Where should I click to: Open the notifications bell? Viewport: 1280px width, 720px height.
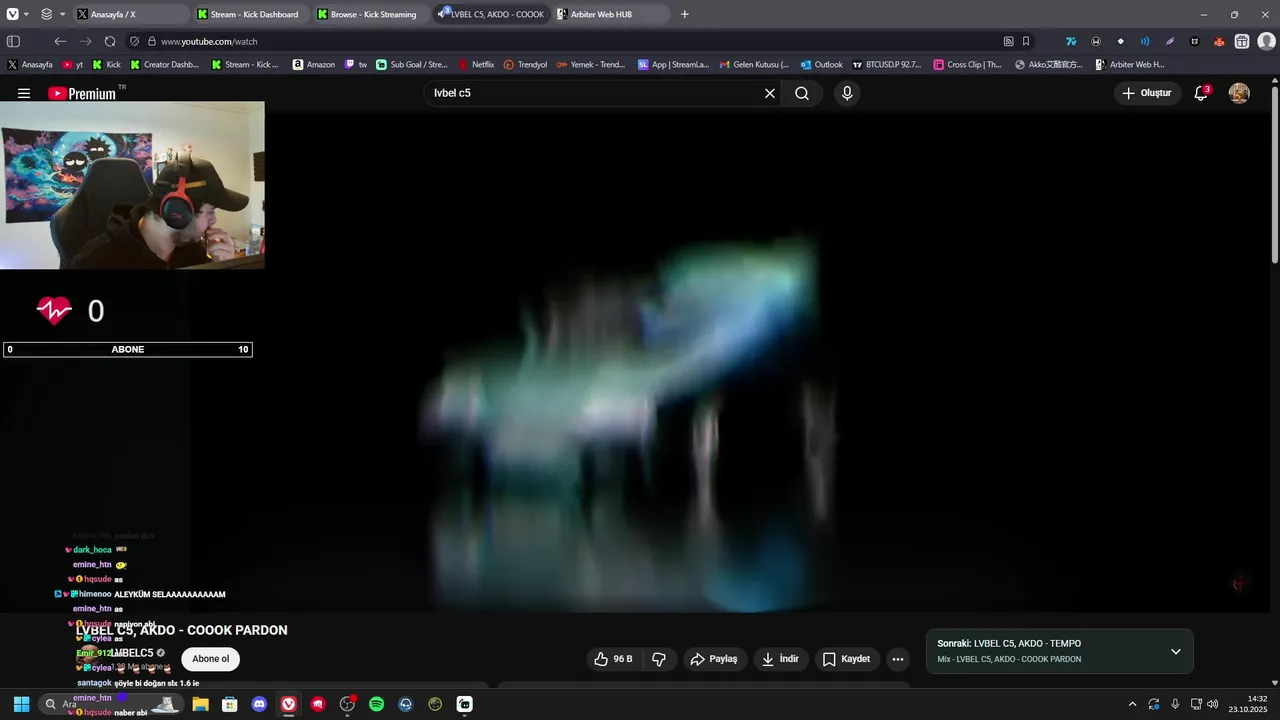pyautogui.click(x=1201, y=93)
